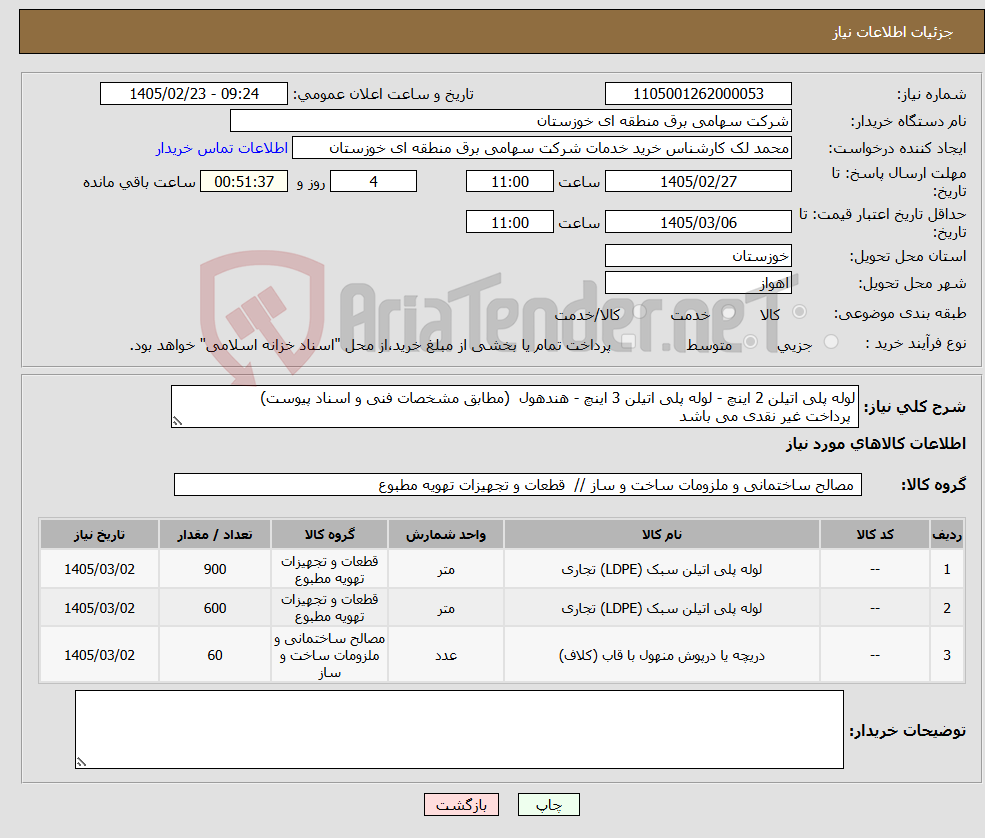Viewport: 985px width, 838px height.
Task: Click the buyer organization name field
Action: coord(511,121)
